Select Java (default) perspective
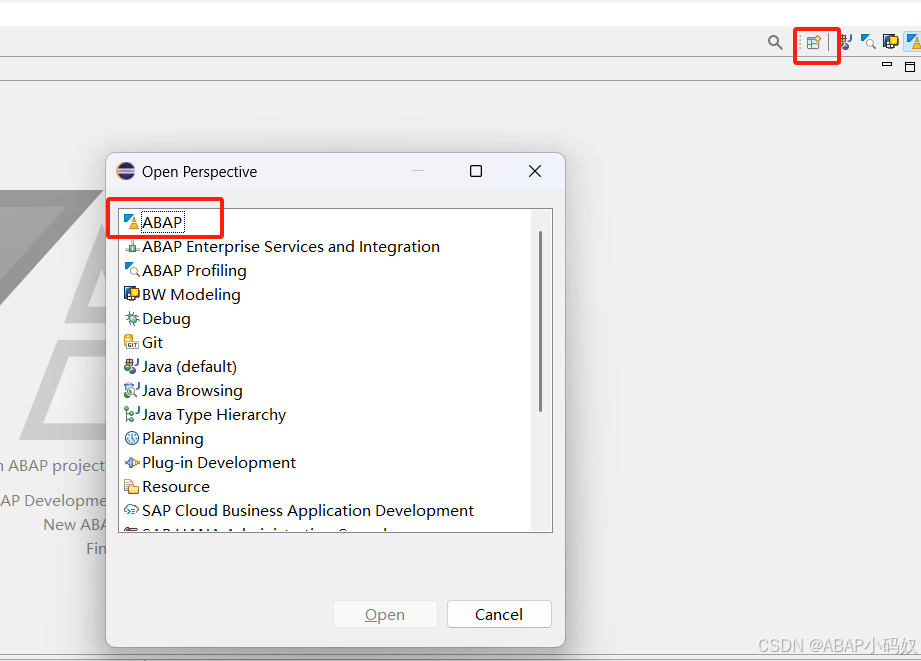 tap(189, 367)
